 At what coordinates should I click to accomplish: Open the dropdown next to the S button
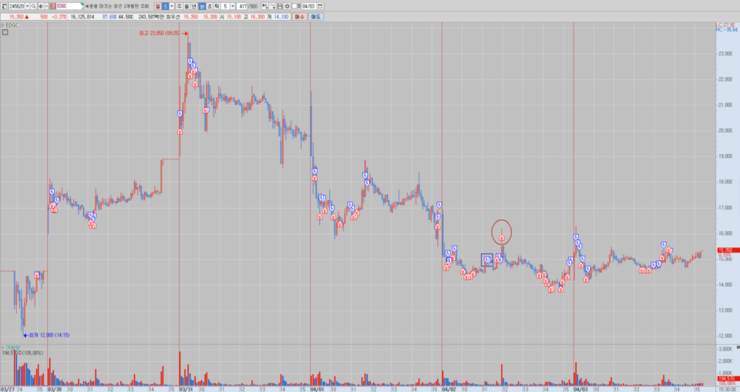tap(172, 6)
